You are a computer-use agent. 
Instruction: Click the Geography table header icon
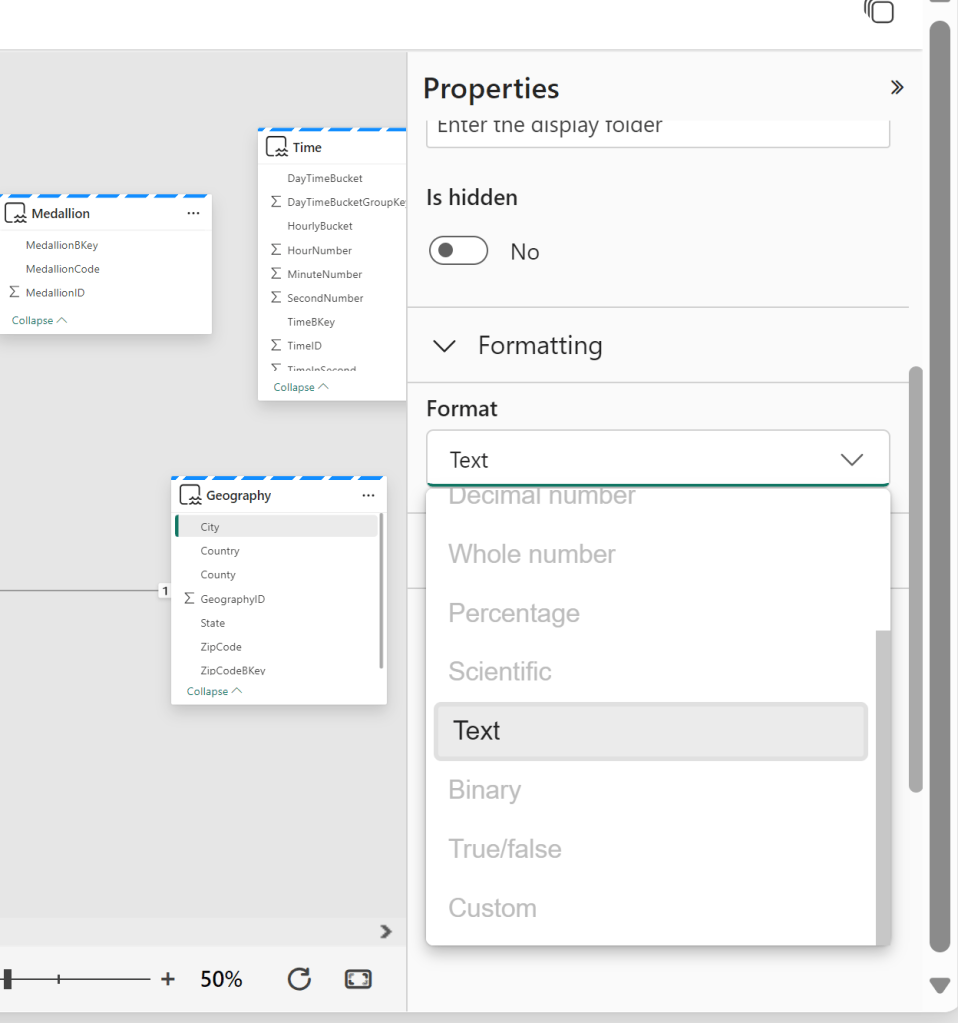click(190, 496)
